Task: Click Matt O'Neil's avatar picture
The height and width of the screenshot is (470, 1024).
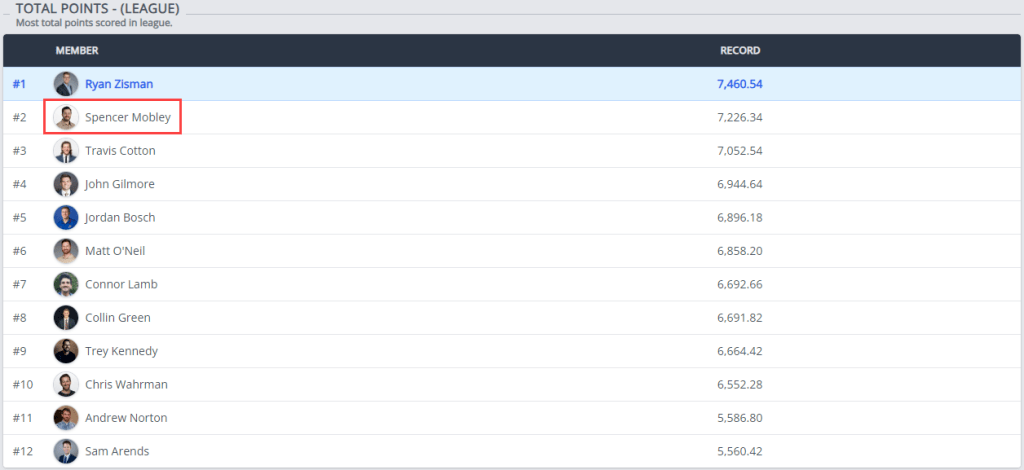Action: coord(66,251)
